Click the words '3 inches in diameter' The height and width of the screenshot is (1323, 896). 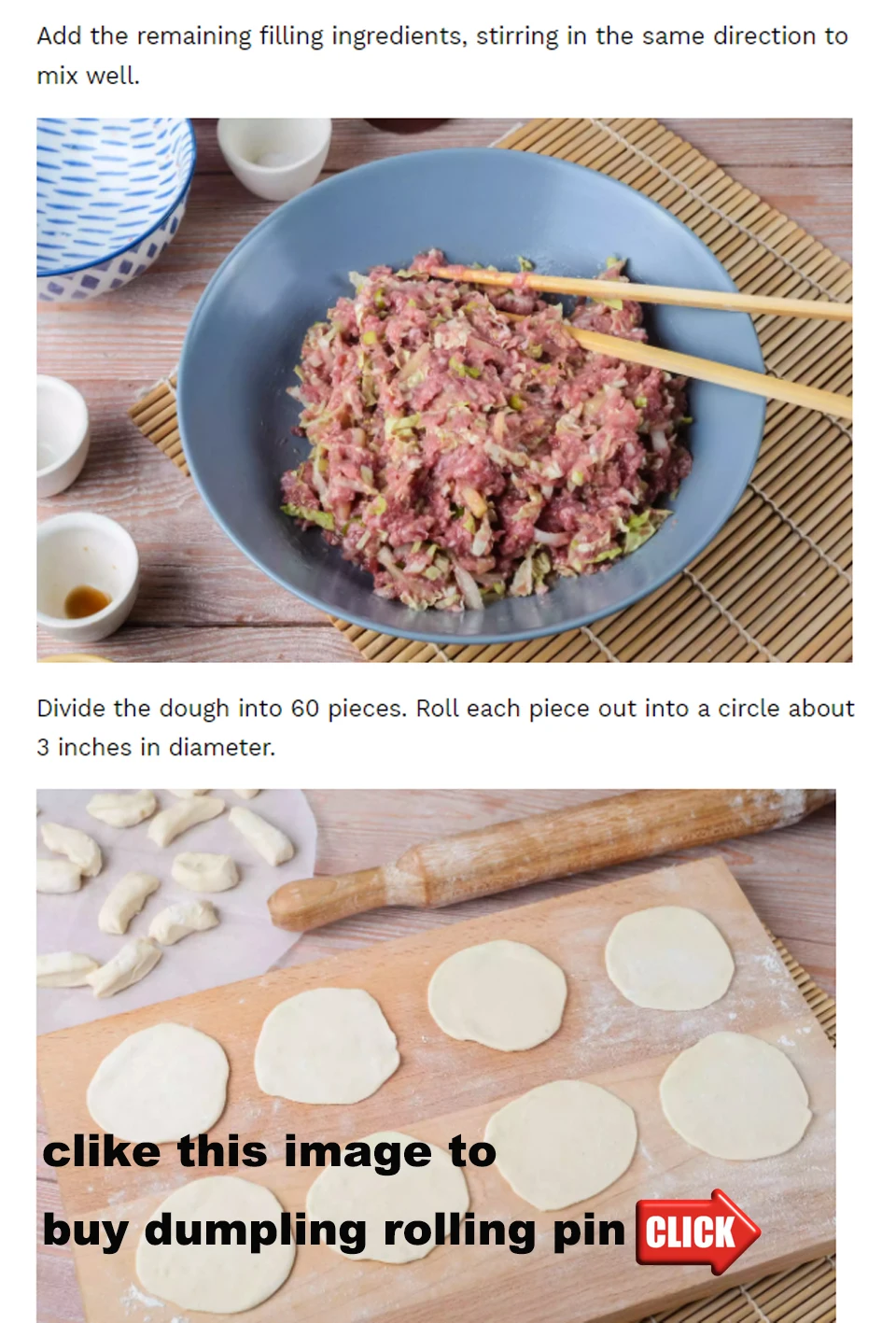coord(155,748)
